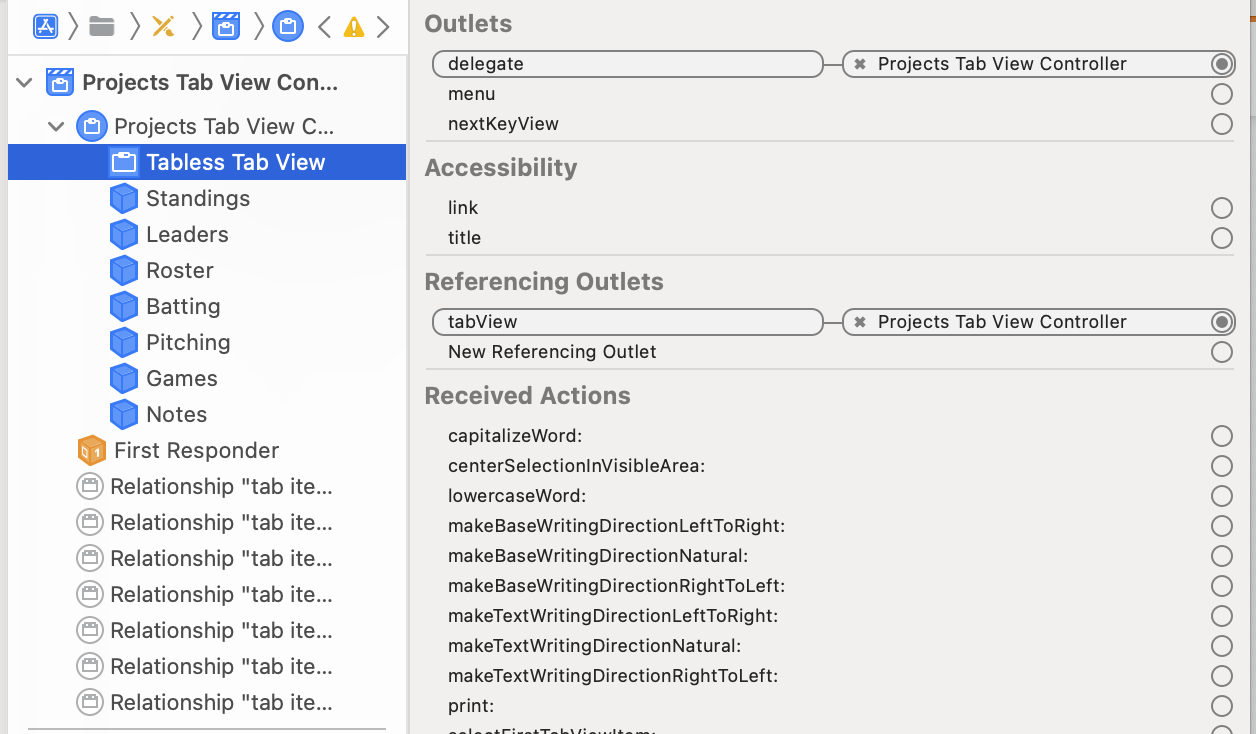Click the crossed tools icon in the jump bar
Viewport: 1256px width, 734px height.
[x=163, y=26]
